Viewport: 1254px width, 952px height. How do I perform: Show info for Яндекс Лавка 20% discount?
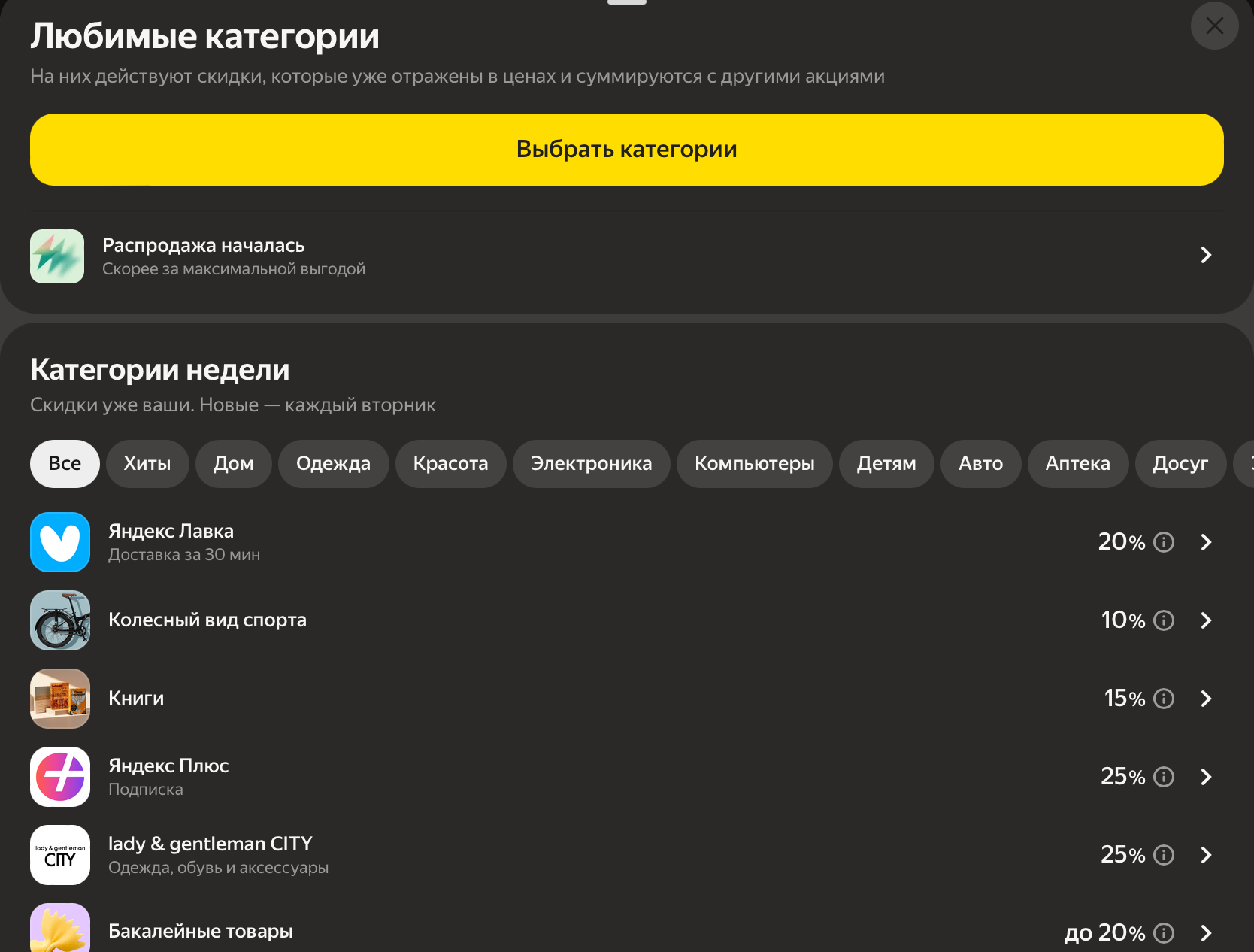point(1164,542)
